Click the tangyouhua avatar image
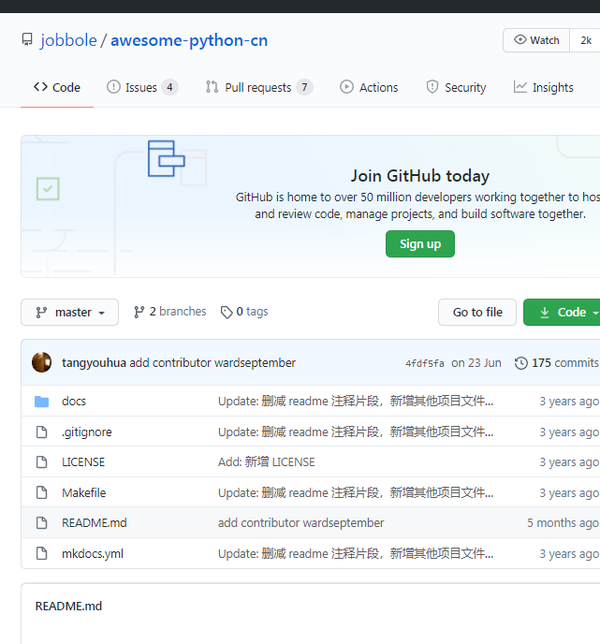Image resolution: width=600 pixels, height=644 pixels. [x=41, y=363]
